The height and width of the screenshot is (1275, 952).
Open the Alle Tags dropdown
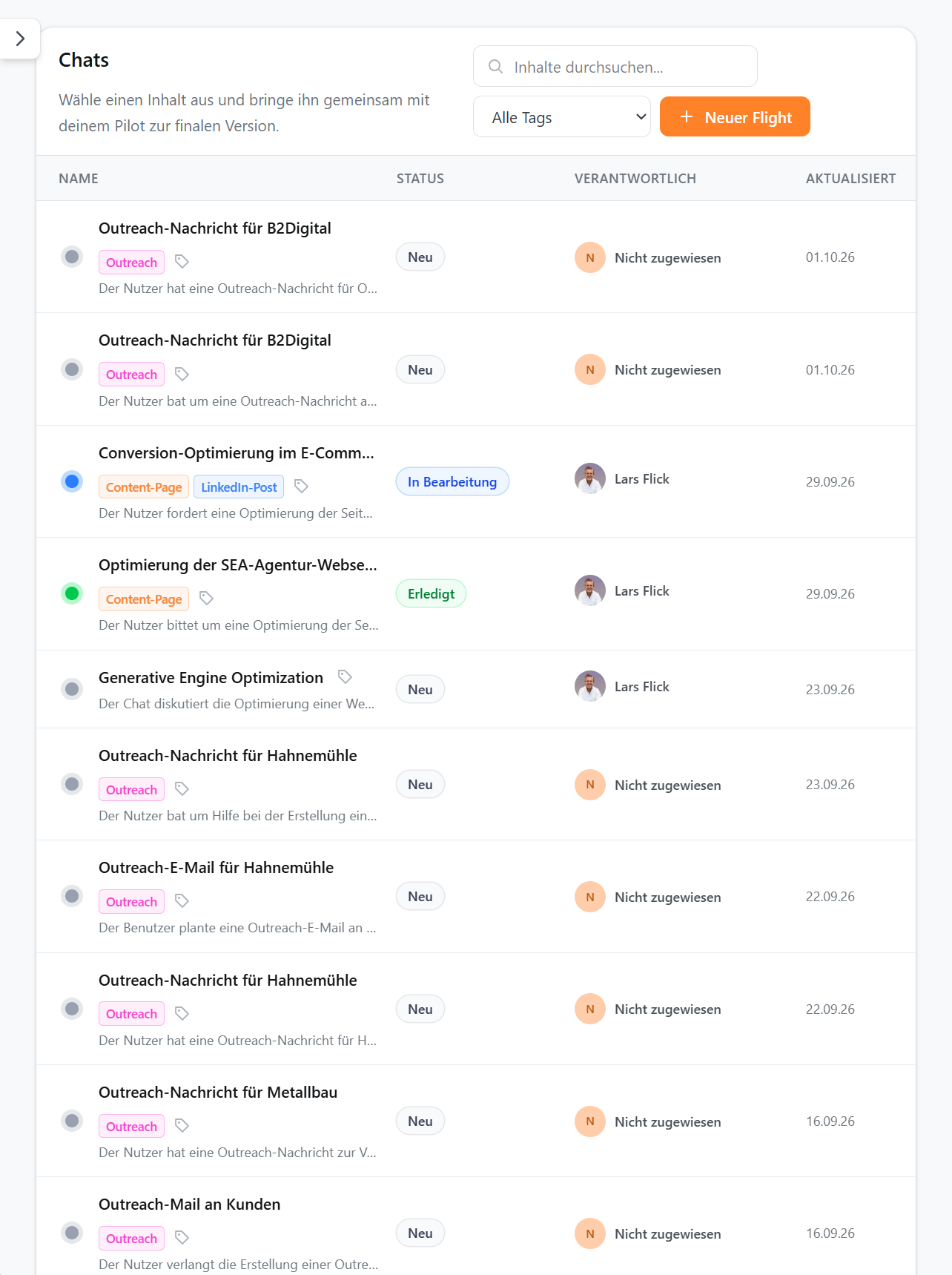[562, 117]
